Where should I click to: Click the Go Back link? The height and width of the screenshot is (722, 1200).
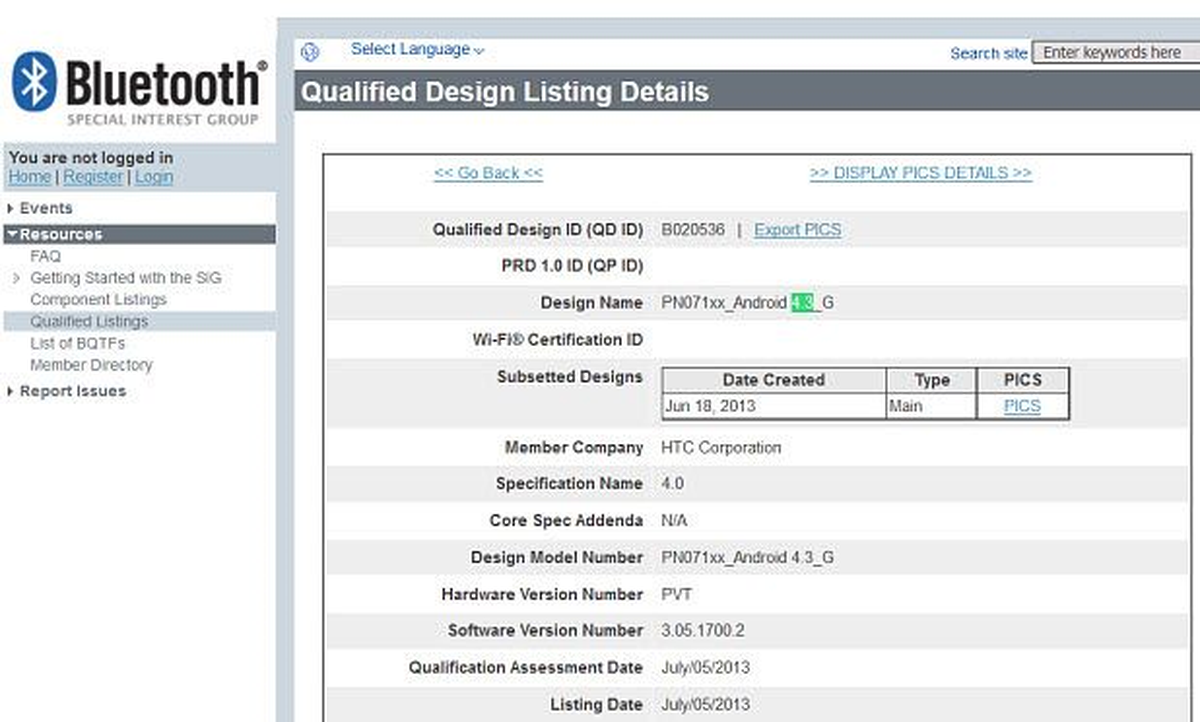(488, 173)
